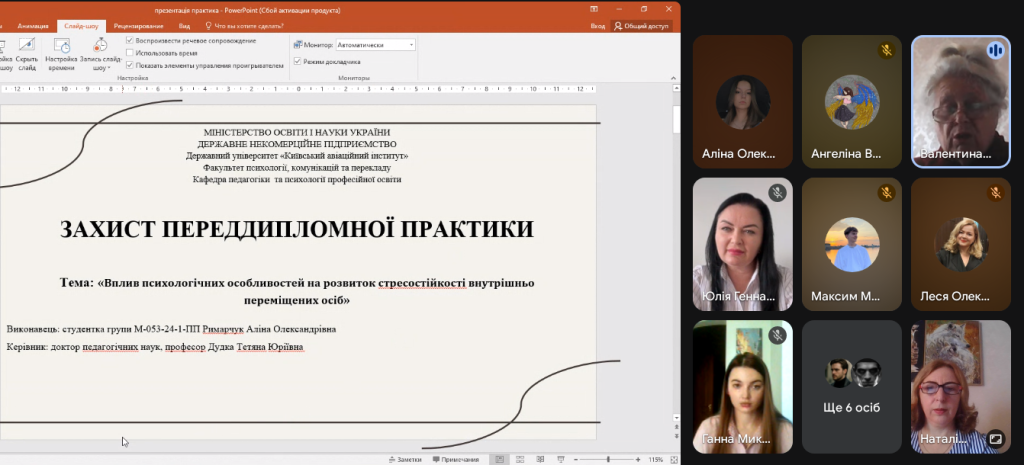1024x465 pixels.
Task: Untick the show media controls checkbox
Action: click(130, 64)
